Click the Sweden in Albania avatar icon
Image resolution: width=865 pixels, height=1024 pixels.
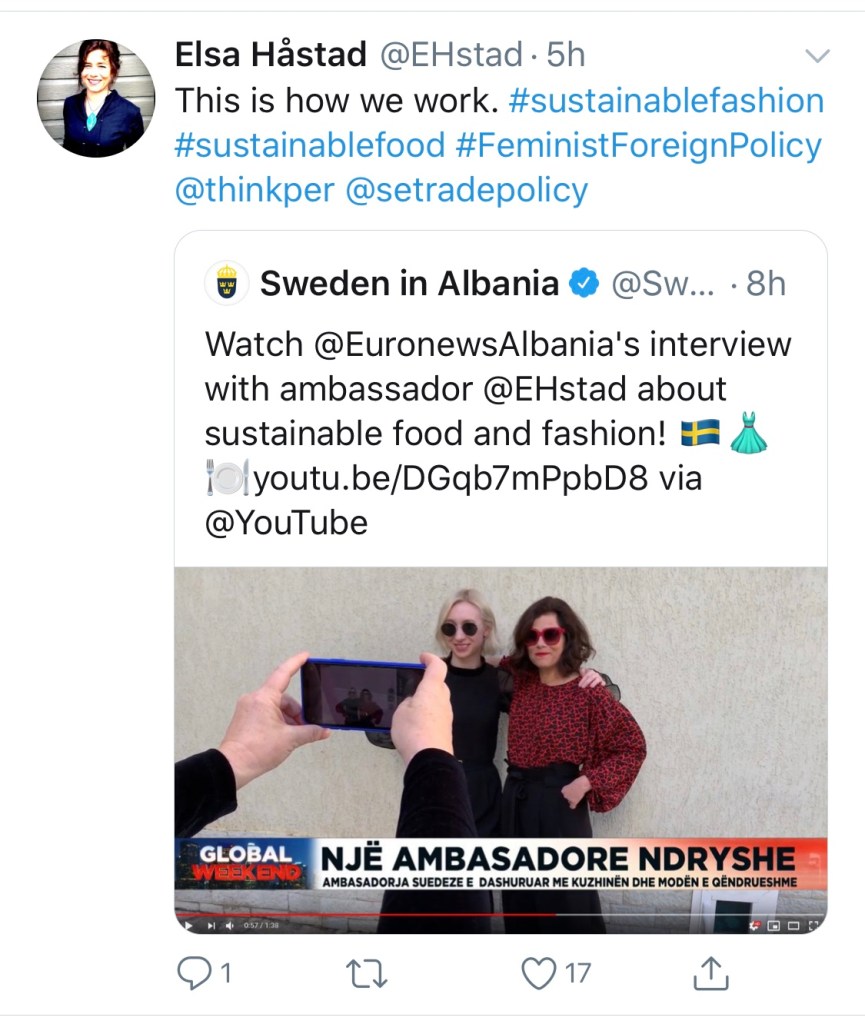click(227, 284)
